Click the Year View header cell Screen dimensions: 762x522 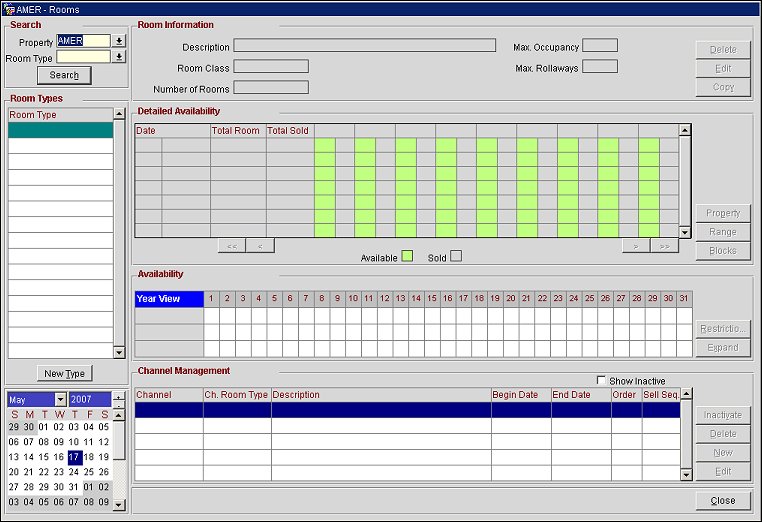pyautogui.click(x=168, y=298)
